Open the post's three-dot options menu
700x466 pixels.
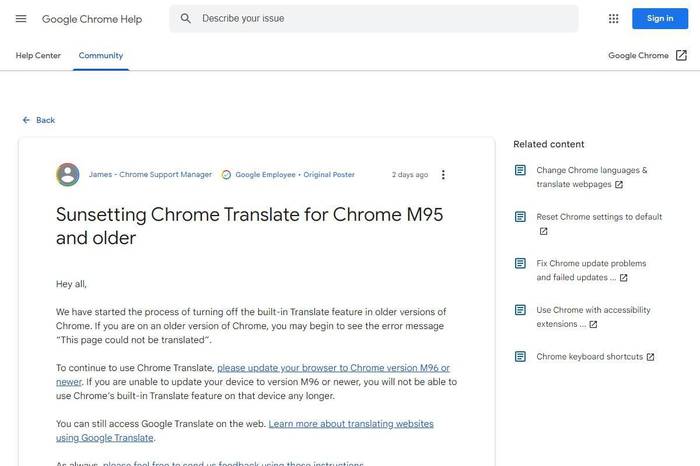(x=443, y=175)
